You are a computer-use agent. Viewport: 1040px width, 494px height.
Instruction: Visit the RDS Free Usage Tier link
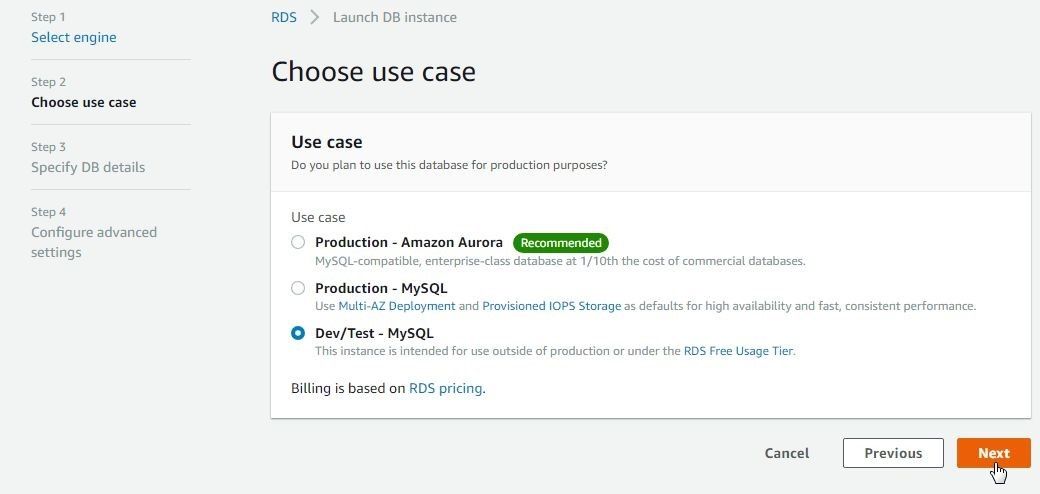(x=738, y=351)
